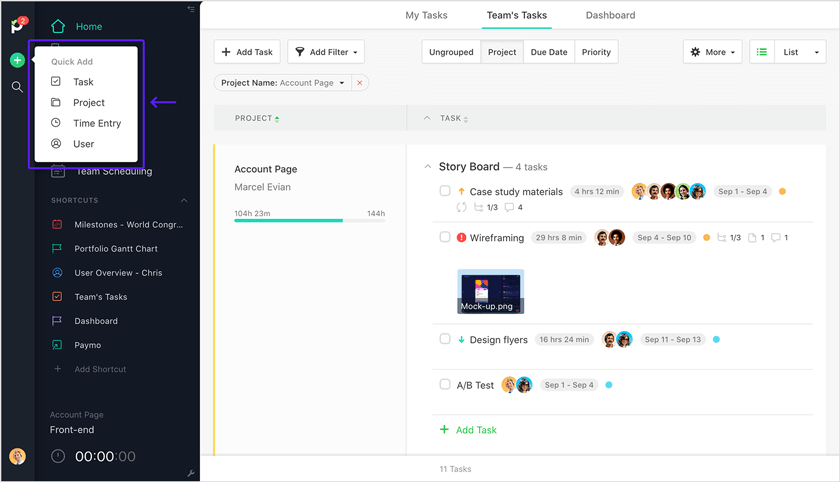Click the green low priority arrow on Design flyers

[461, 340]
